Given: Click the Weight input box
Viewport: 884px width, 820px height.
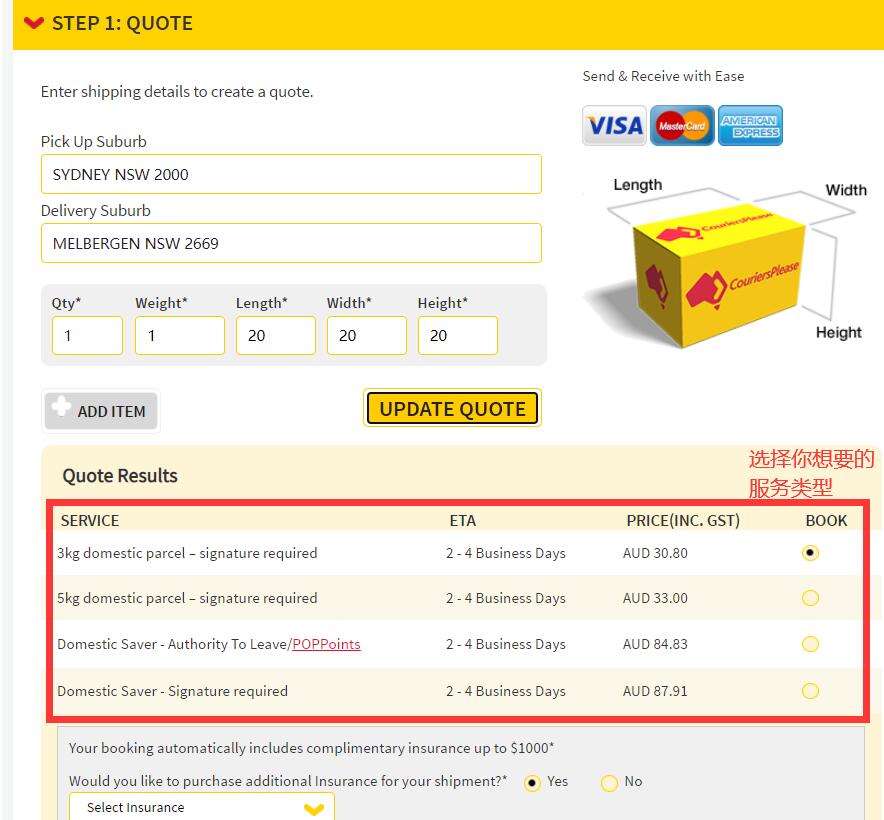Looking at the screenshot, I should (180, 336).
